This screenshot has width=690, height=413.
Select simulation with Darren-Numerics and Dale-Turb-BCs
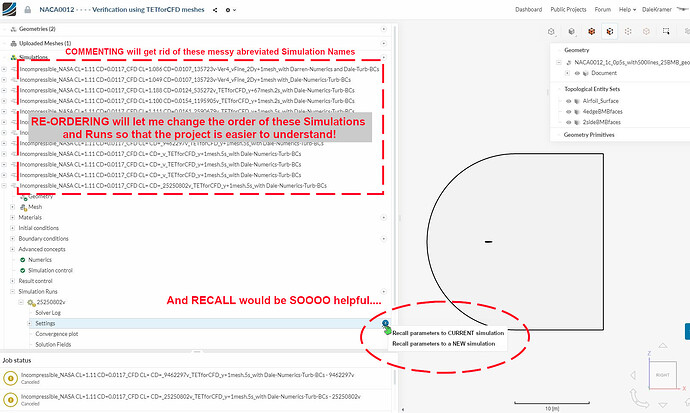click(x=199, y=69)
